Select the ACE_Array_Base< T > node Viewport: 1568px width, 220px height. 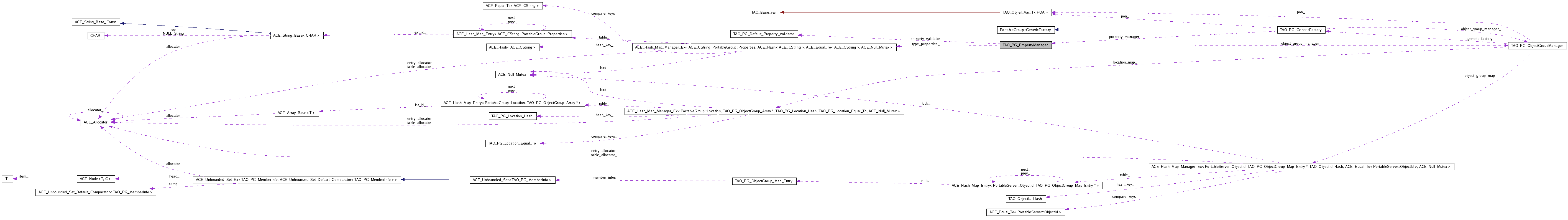(x=296, y=113)
